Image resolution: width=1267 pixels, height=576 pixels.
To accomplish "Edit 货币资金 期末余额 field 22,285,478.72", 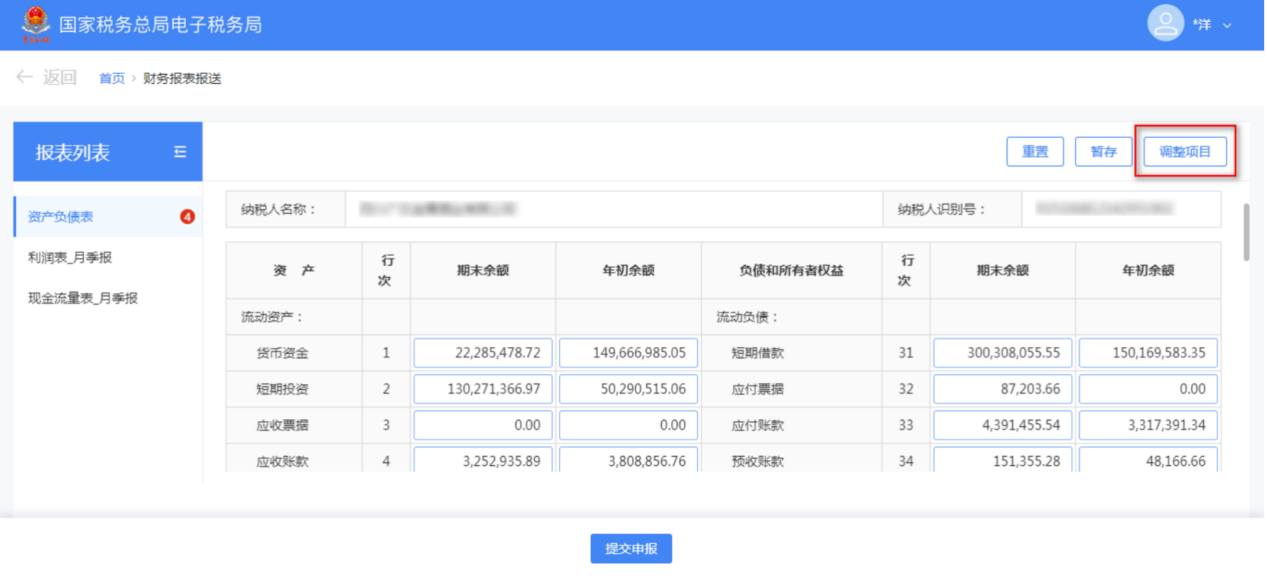I will (483, 353).
